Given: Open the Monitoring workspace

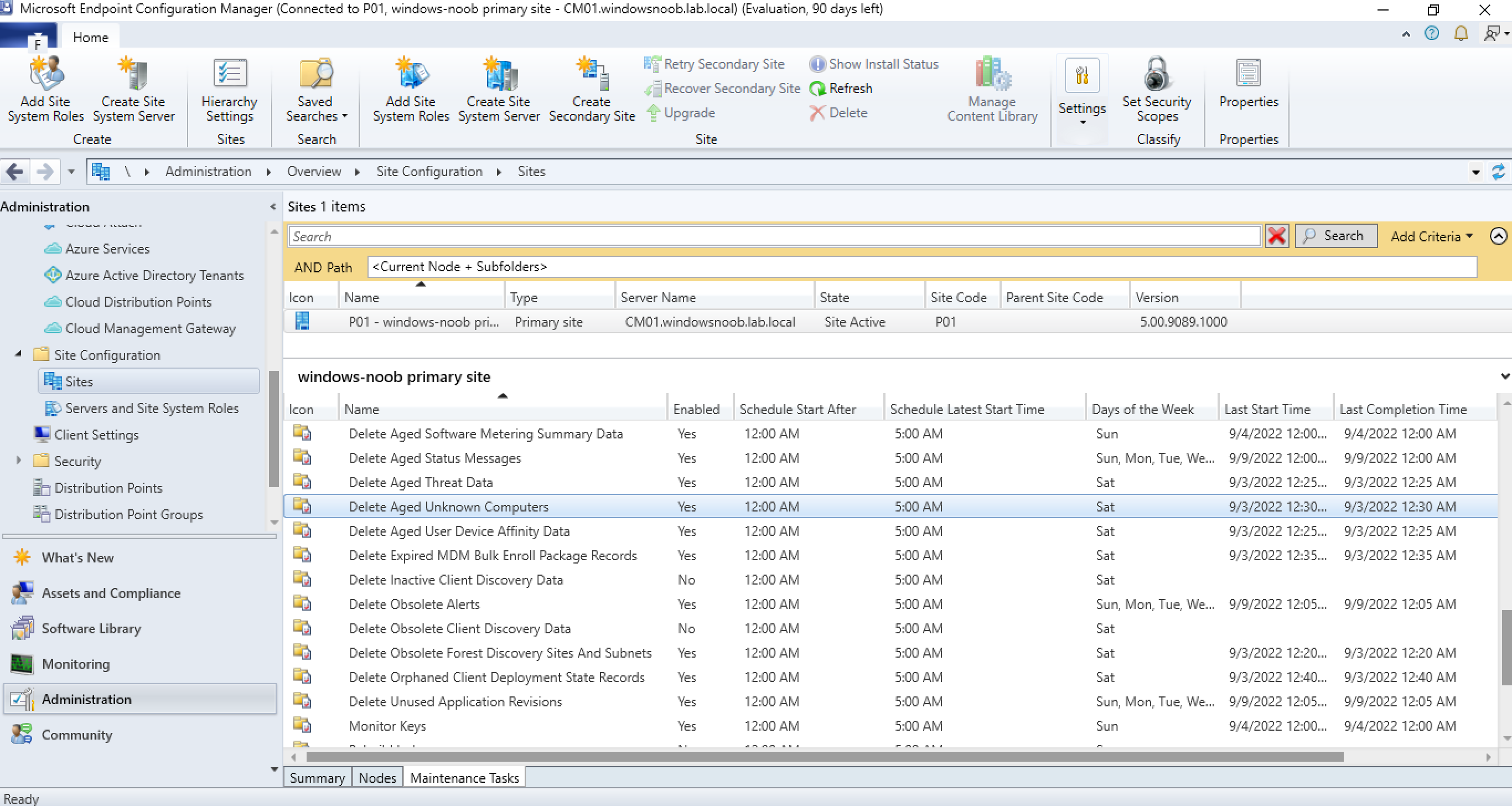Looking at the screenshot, I should (x=76, y=664).
